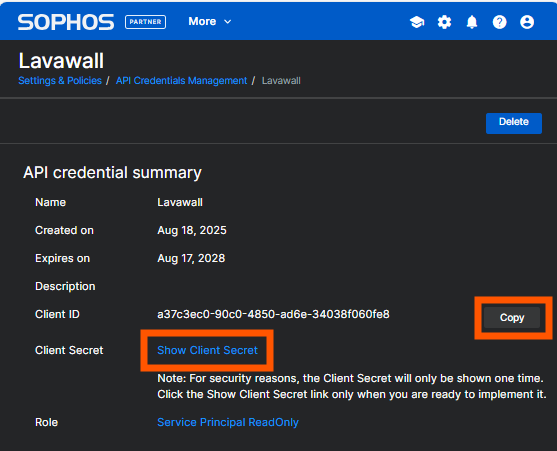Image resolution: width=557 pixels, height=451 pixels.
Task: Reveal the client secret via link
Action: [x=207, y=350]
